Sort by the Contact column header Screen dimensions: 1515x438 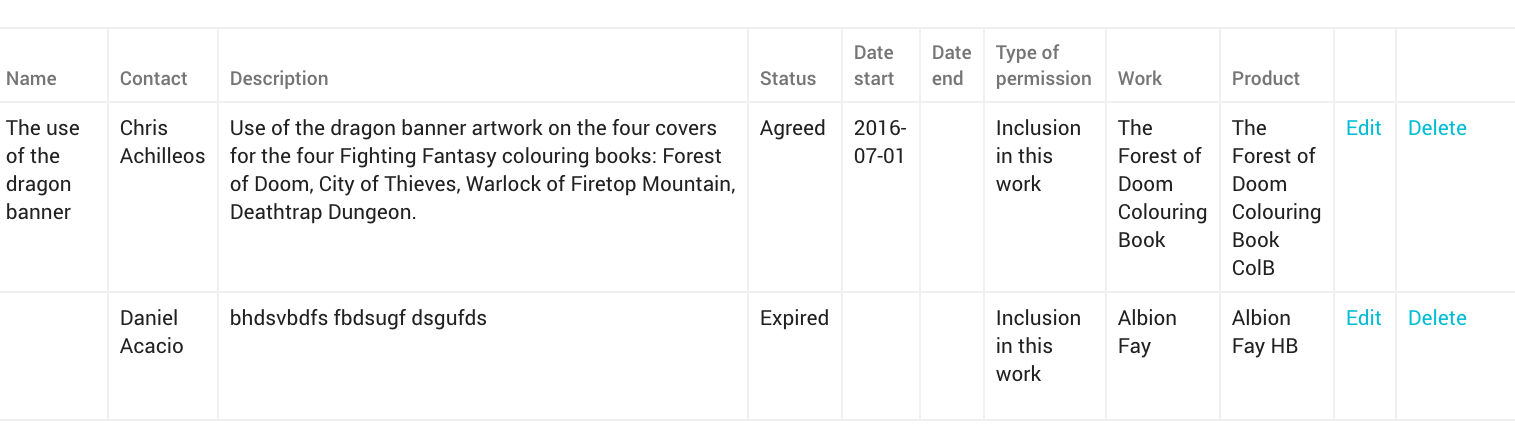coord(153,78)
